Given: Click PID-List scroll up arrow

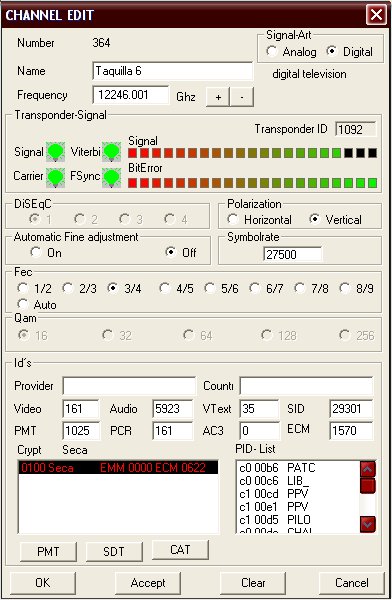Looking at the screenshot, I should point(368,469).
